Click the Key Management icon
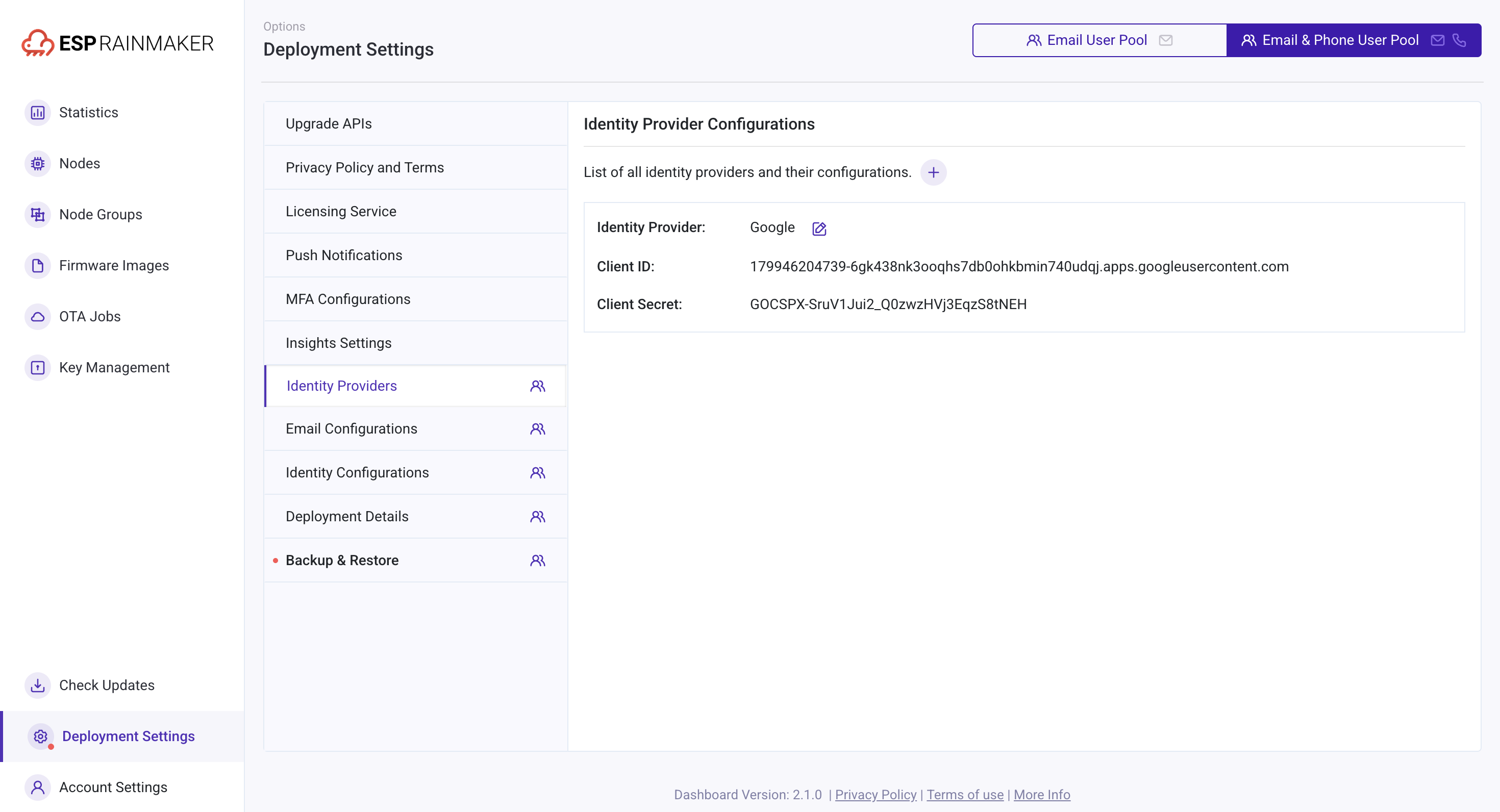 click(38, 367)
